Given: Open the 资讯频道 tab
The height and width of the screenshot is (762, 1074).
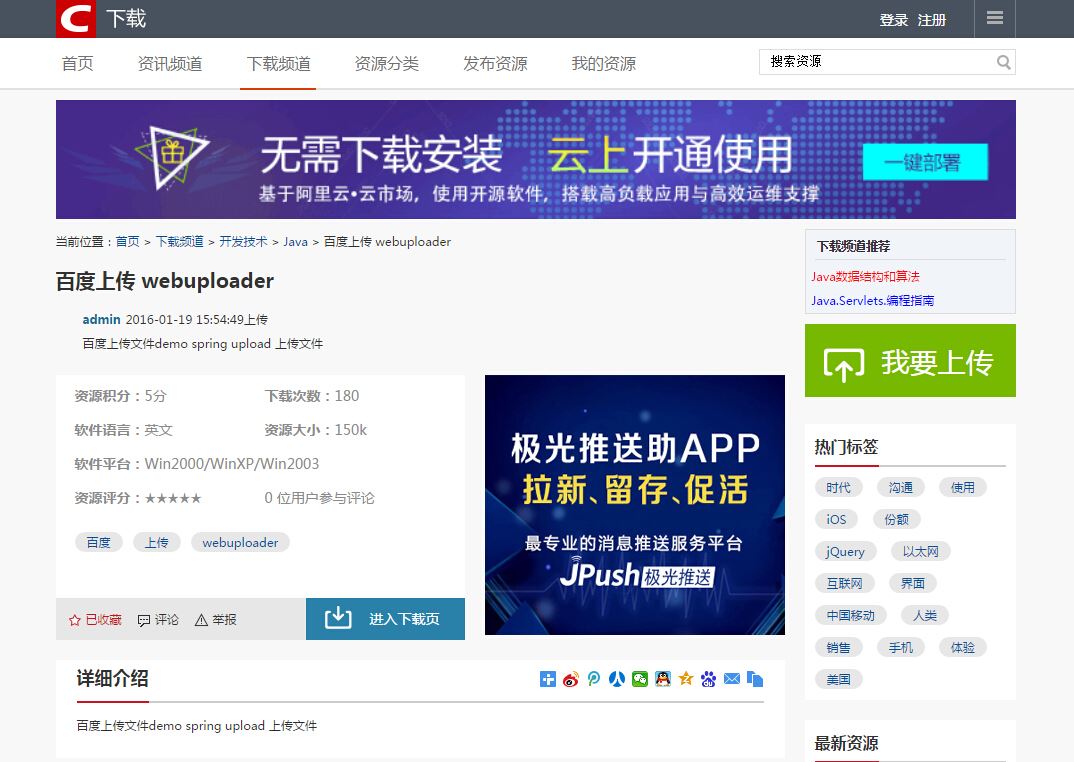Looking at the screenshot, I should tap(170, 64).
